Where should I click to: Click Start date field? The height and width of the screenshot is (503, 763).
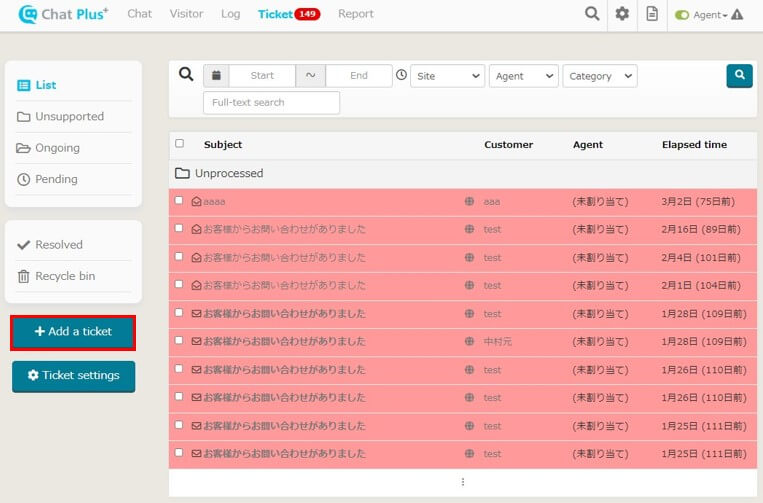262,75
